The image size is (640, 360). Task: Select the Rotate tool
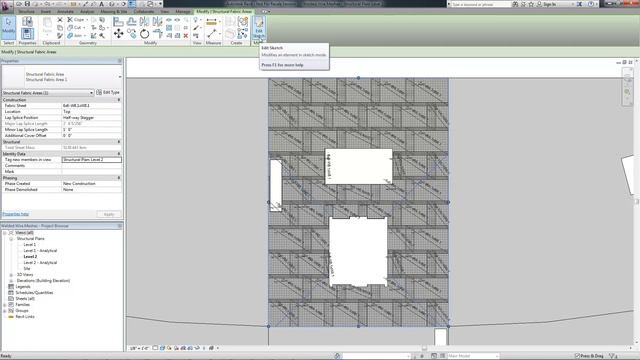(x=144, y=34)
